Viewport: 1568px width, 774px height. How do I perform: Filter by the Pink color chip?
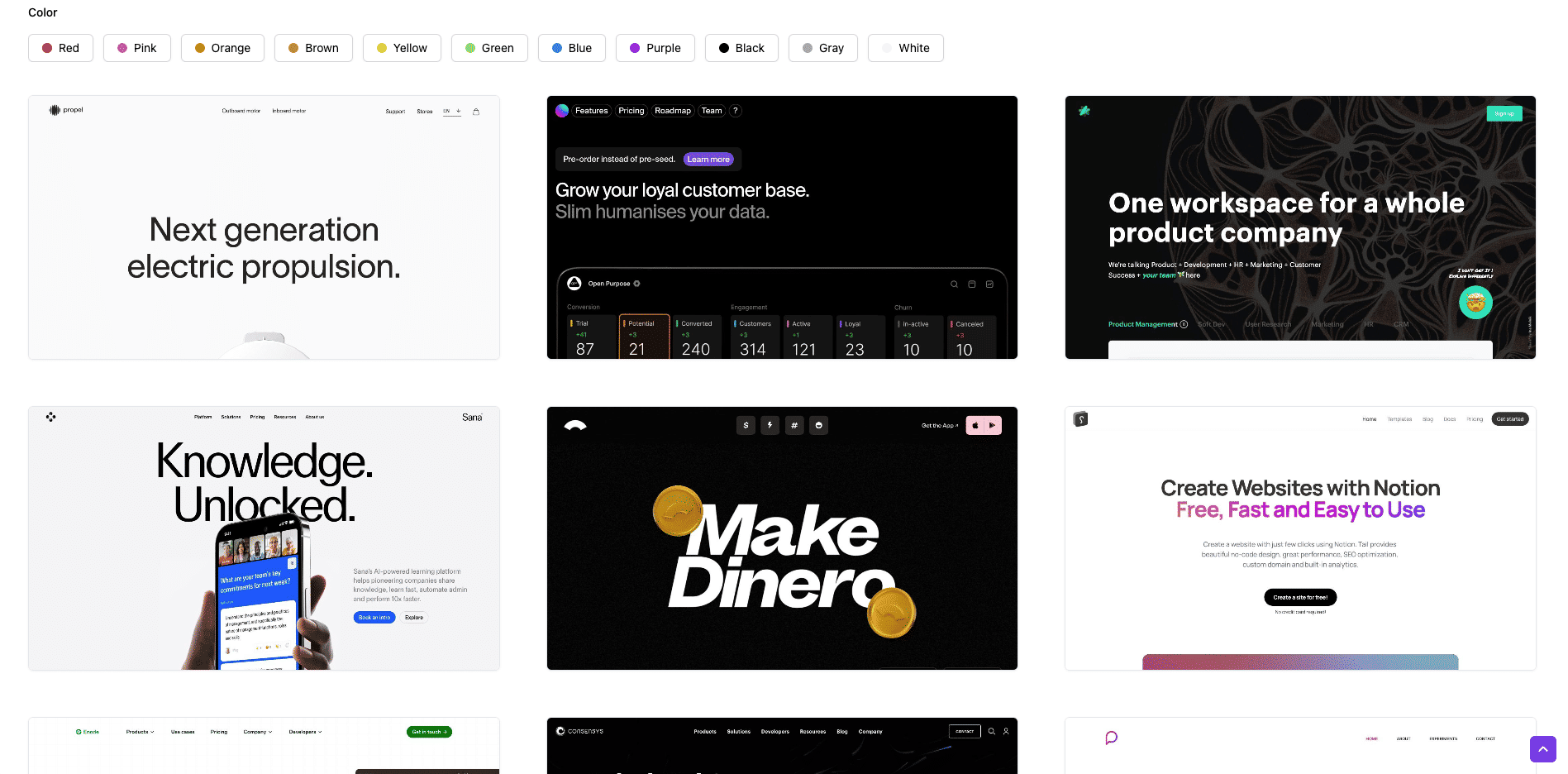136,48
